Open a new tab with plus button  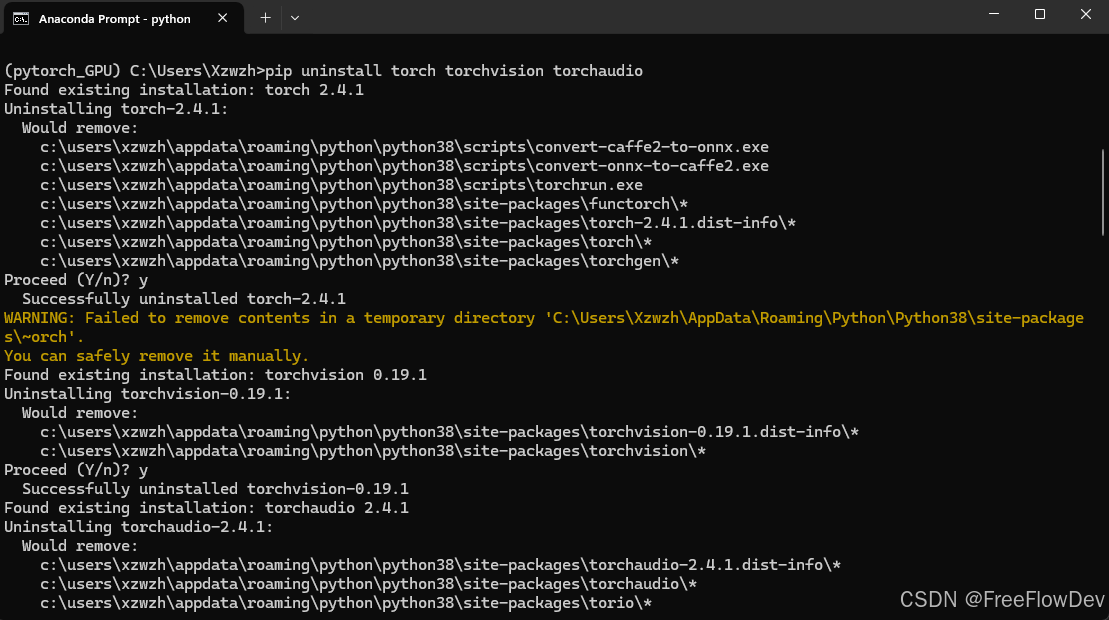pyautogui.click(x=265, y=18)
